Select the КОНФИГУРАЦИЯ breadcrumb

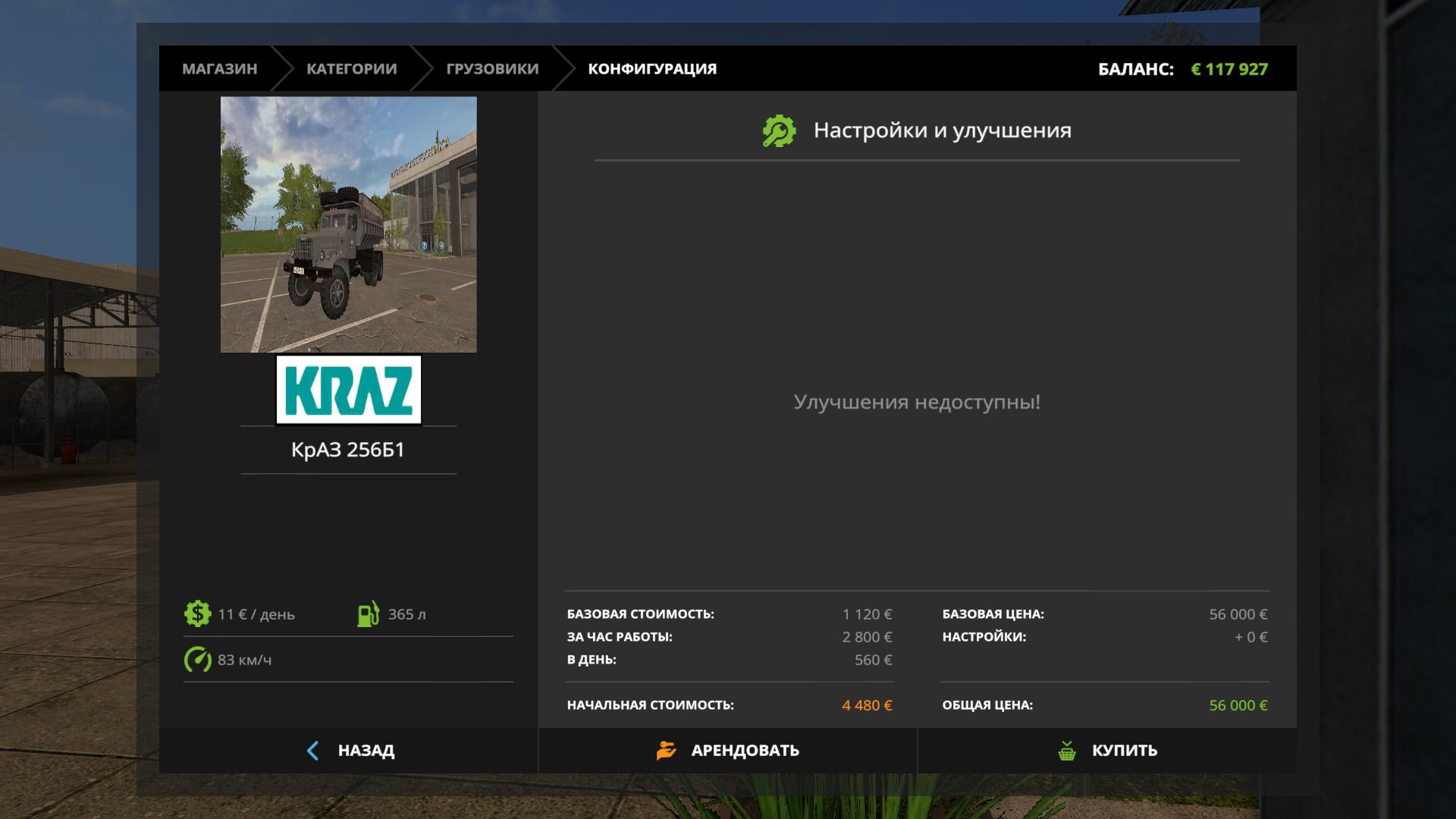(651, 69)
